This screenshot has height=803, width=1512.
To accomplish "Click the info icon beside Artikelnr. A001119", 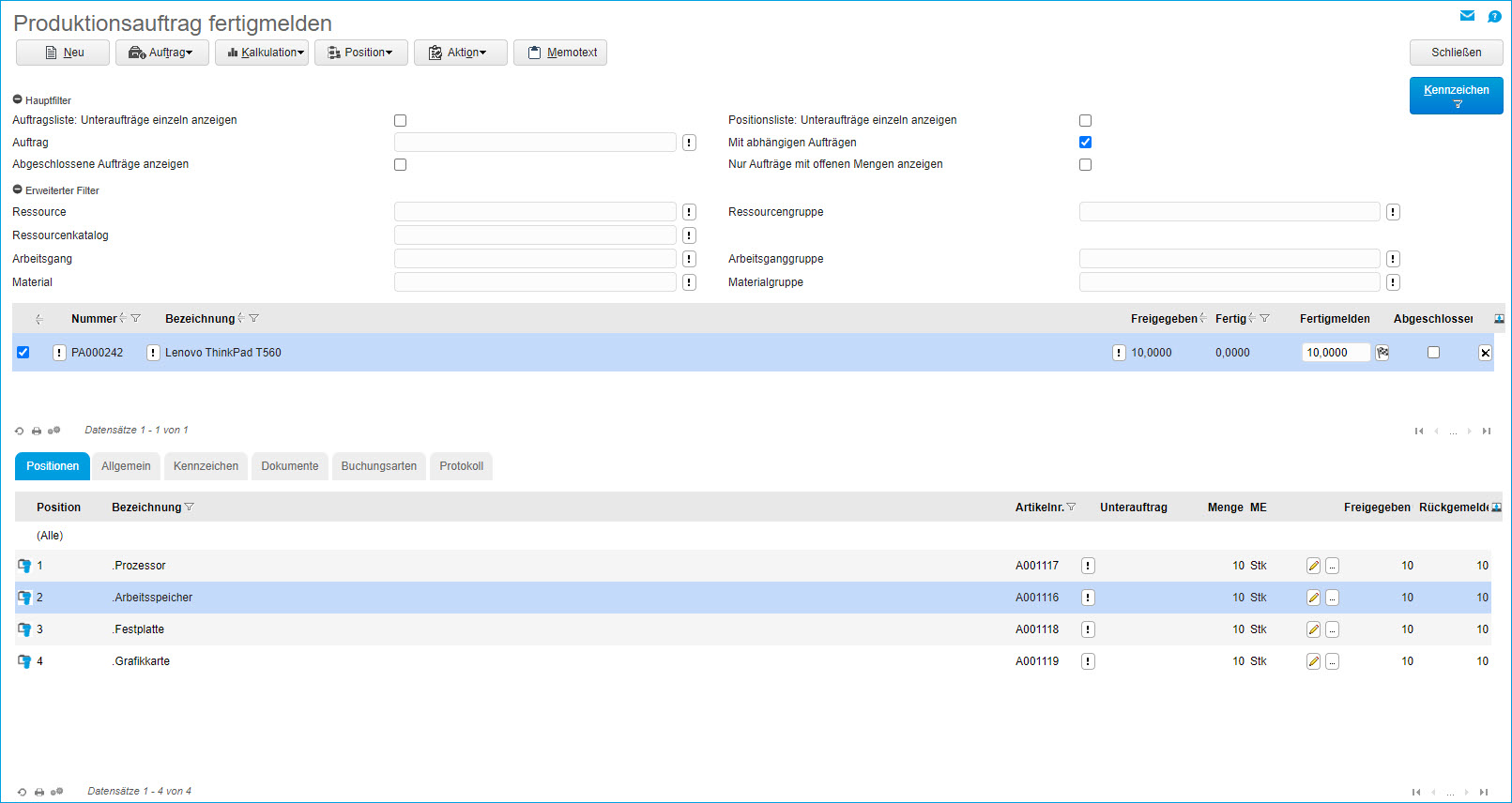I will click(x=1088, y=661).
